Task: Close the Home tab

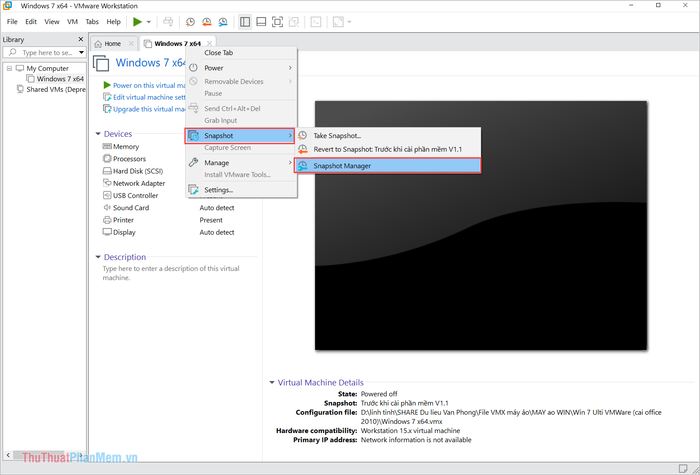Action: pos(131,43)
